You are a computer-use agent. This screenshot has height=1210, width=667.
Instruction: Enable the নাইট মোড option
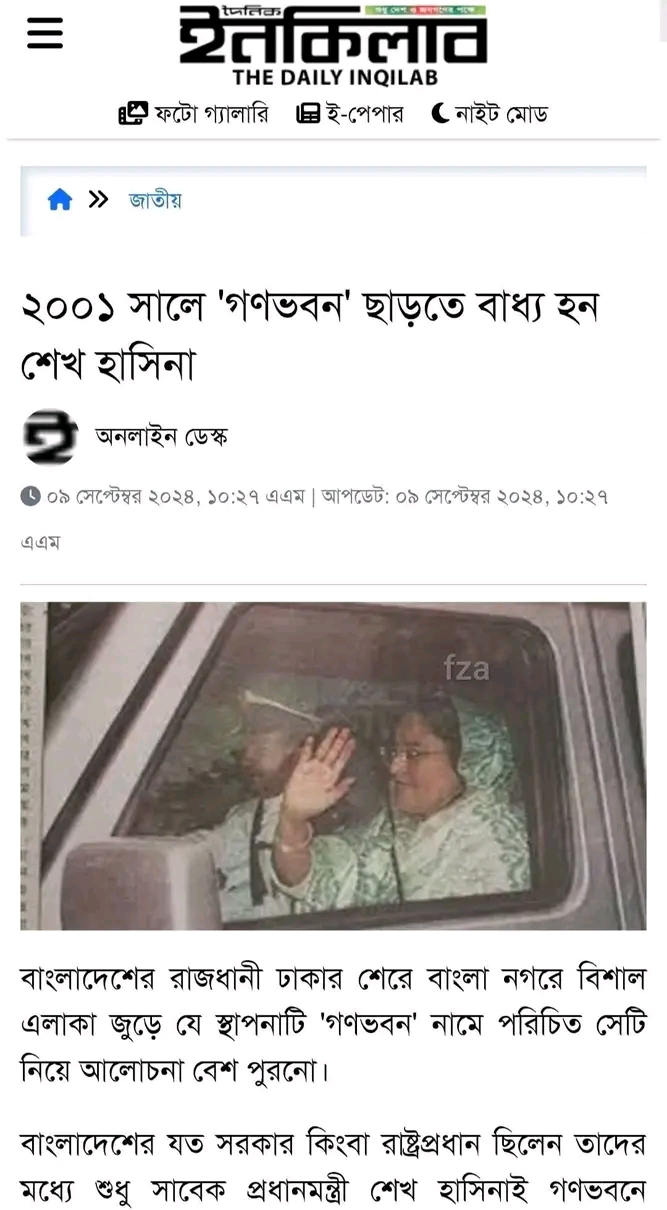click(x=501, y=114)
